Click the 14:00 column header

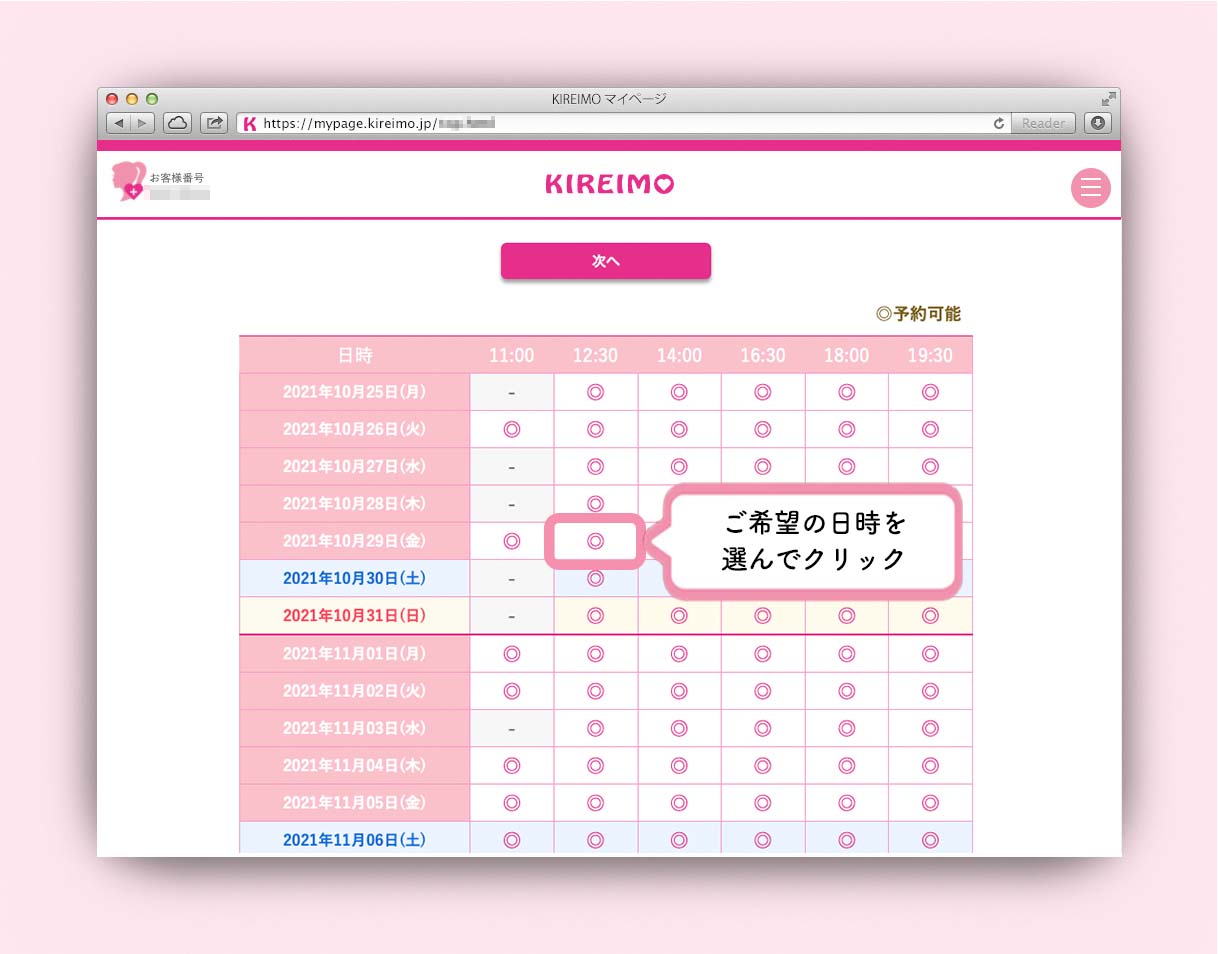[679, 355]
